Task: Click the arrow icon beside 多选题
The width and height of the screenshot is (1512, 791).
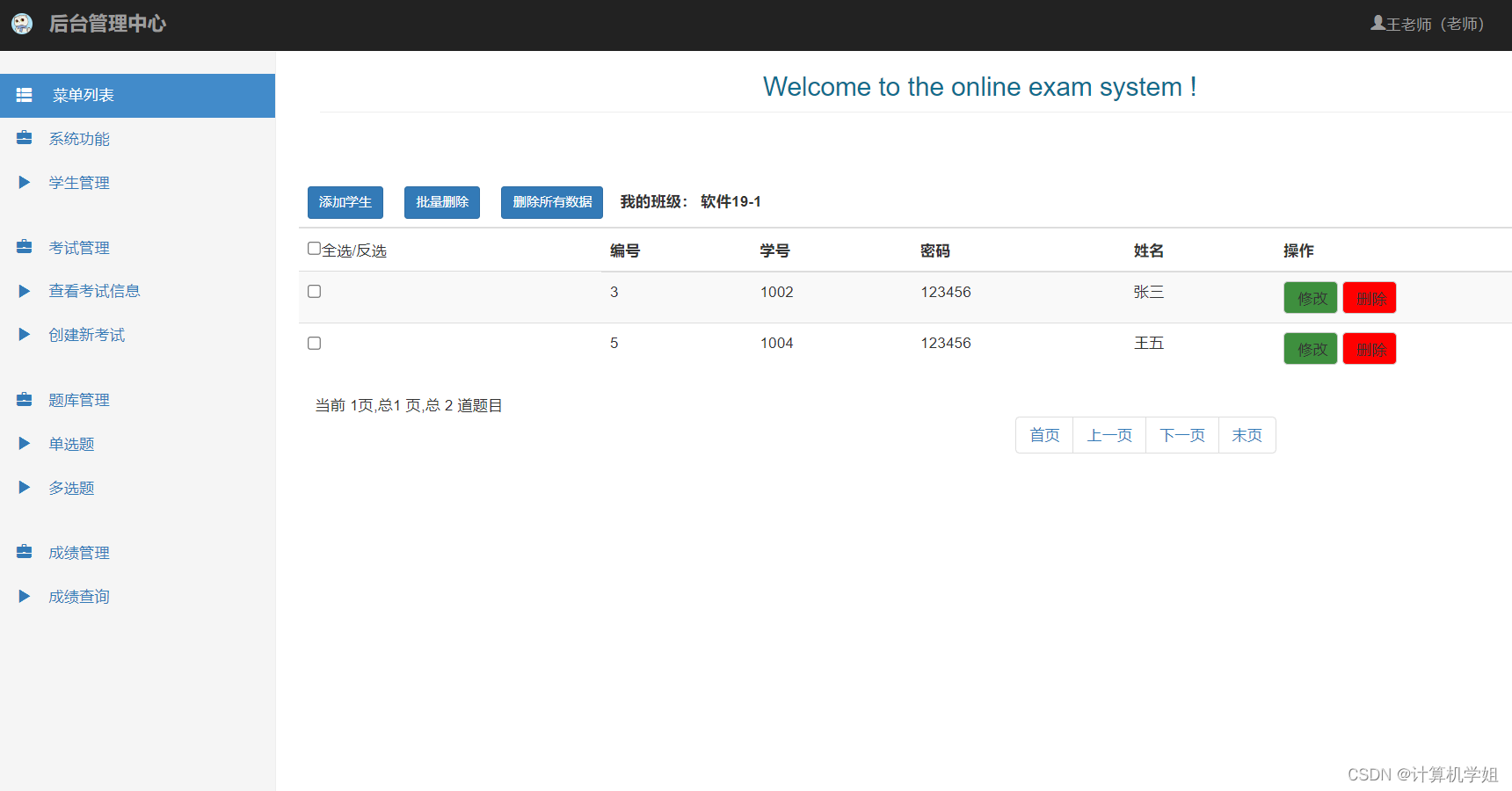Action: [x=25, y=487]
